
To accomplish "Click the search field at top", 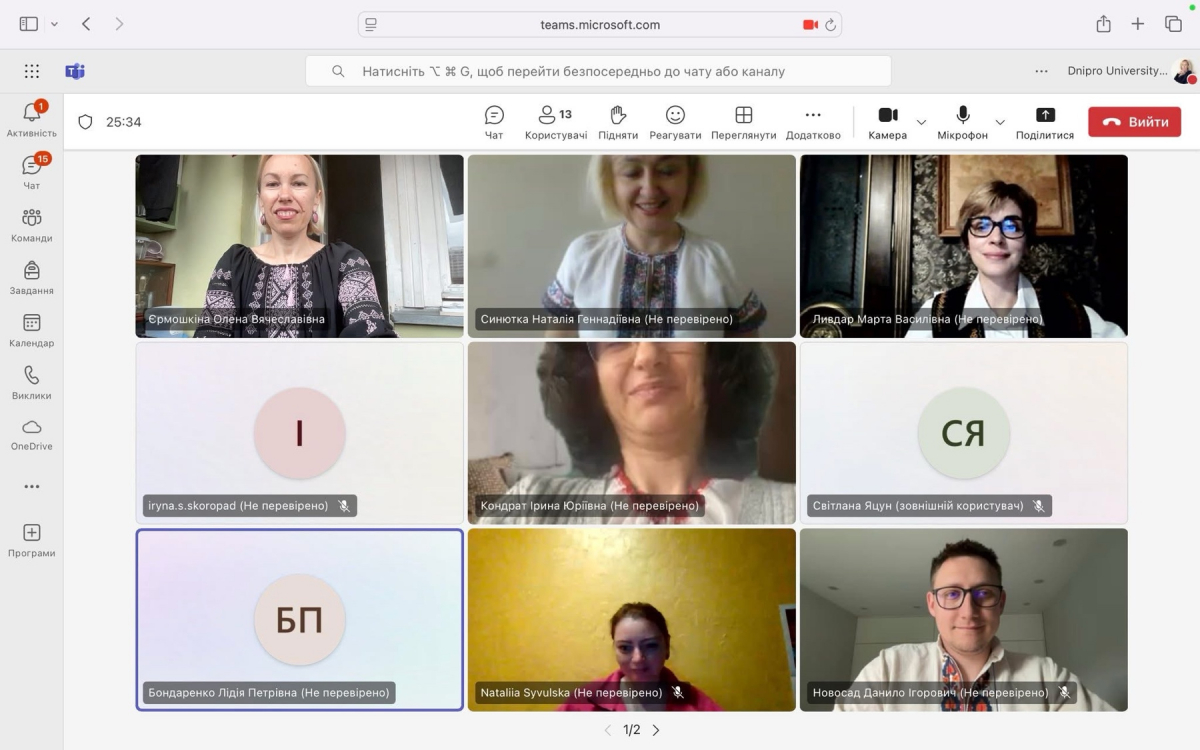I will [598, 71].
